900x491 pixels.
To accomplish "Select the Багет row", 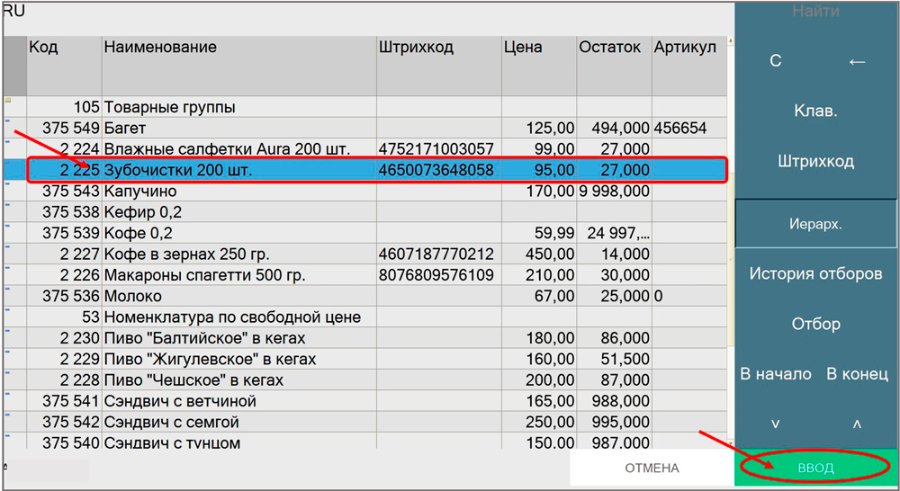I will [x=365, y=128].
